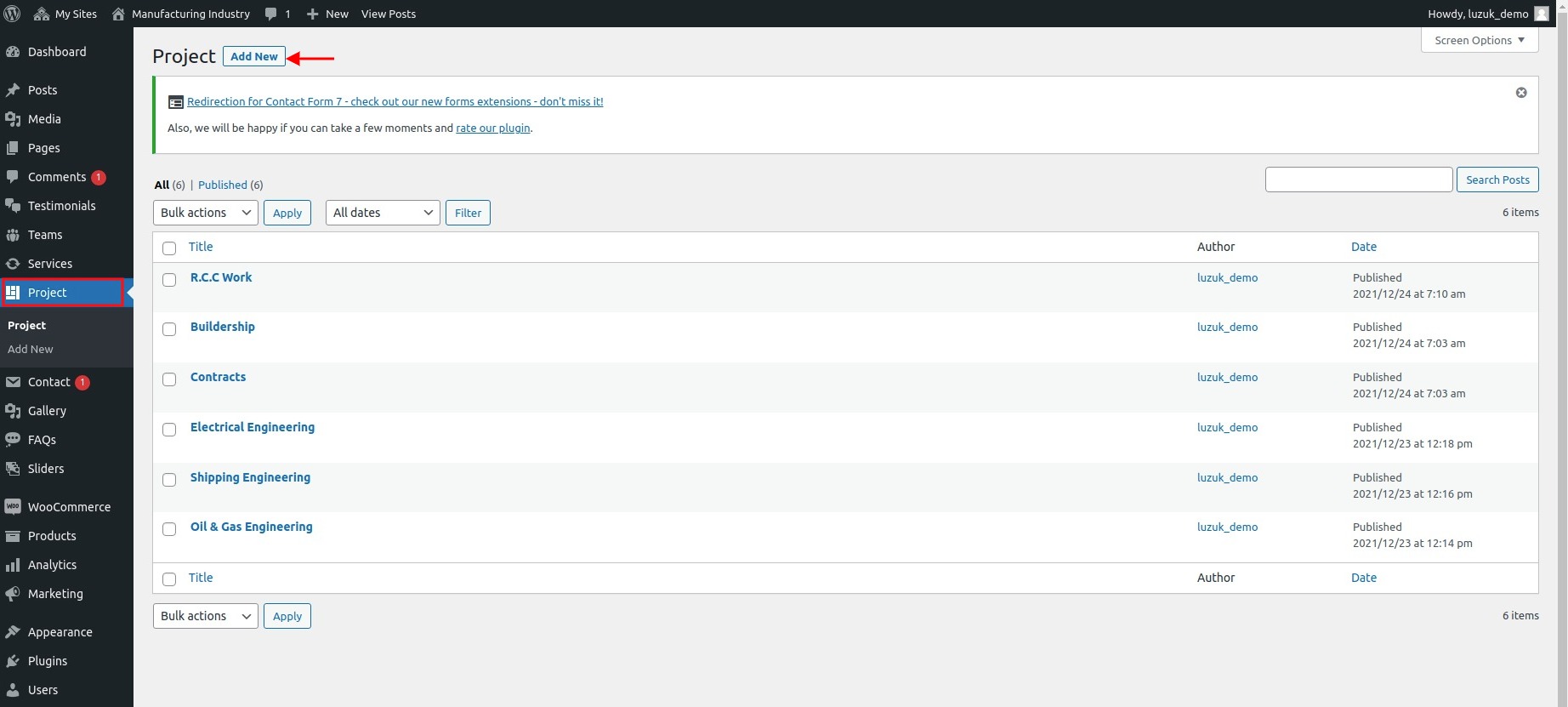
Task: Show the All (6) projects view
Action: pyautogui.click(x=169, y=185)
